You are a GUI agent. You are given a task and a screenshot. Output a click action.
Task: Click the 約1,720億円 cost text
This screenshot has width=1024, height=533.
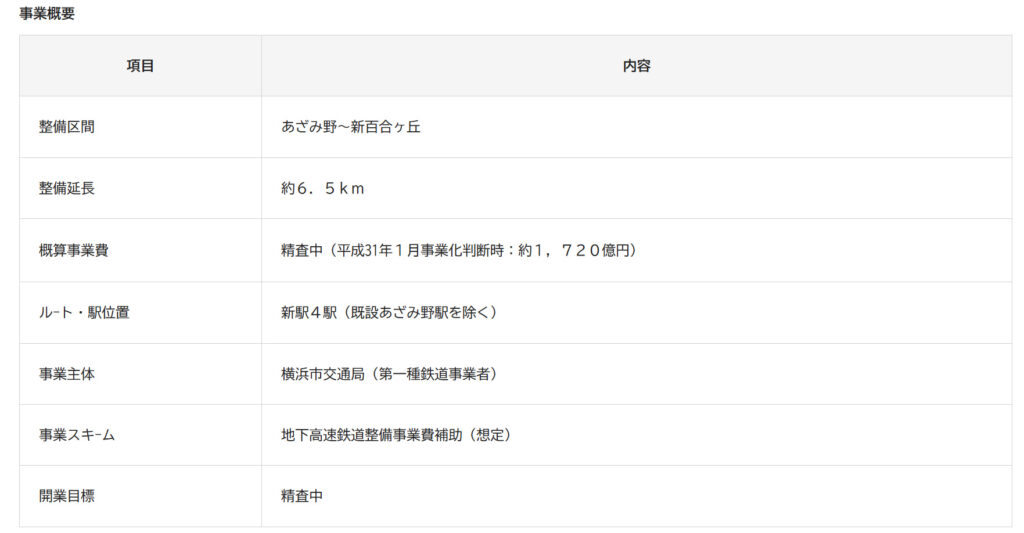[577, 250]
